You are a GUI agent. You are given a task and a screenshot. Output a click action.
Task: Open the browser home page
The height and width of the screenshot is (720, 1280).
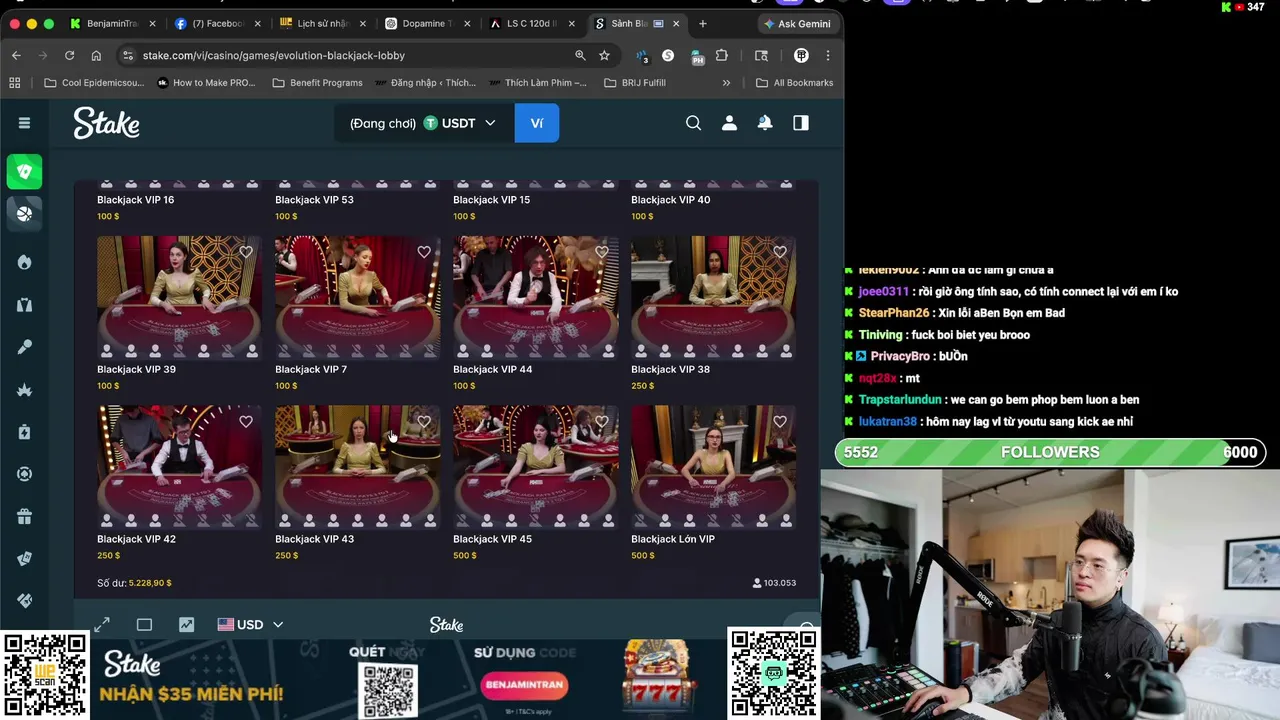click(96, 55)
